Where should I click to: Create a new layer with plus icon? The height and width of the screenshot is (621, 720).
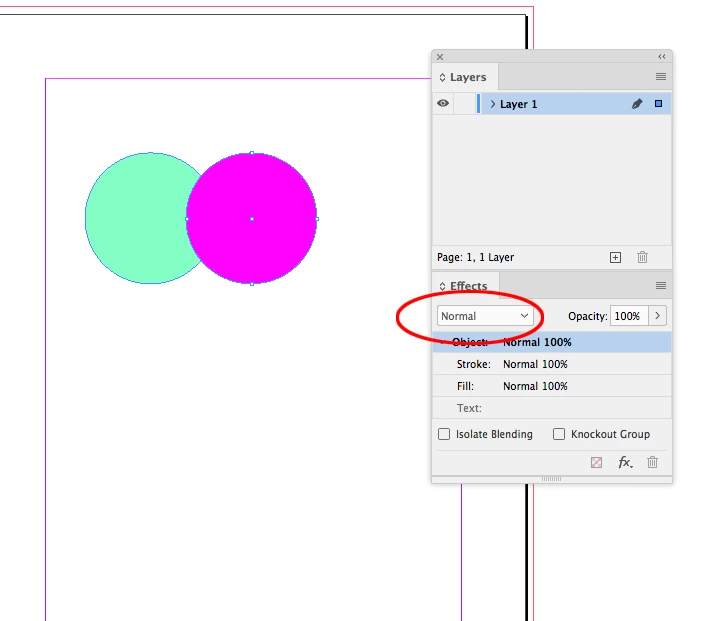(x=615, y=257)
